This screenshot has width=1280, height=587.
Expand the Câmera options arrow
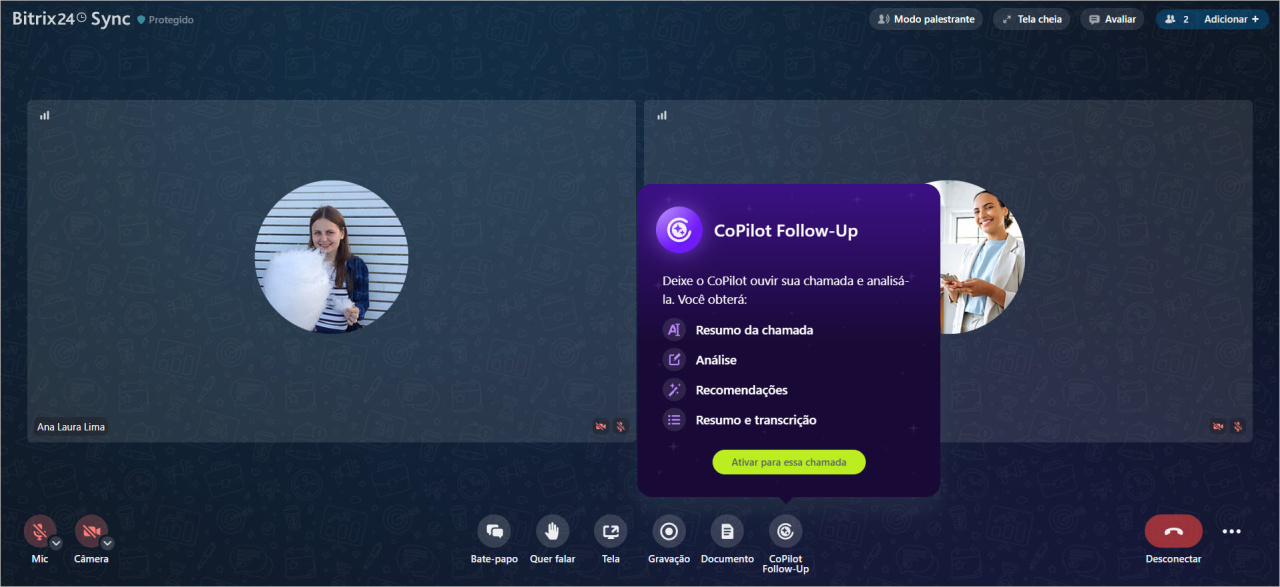[107, 543]
